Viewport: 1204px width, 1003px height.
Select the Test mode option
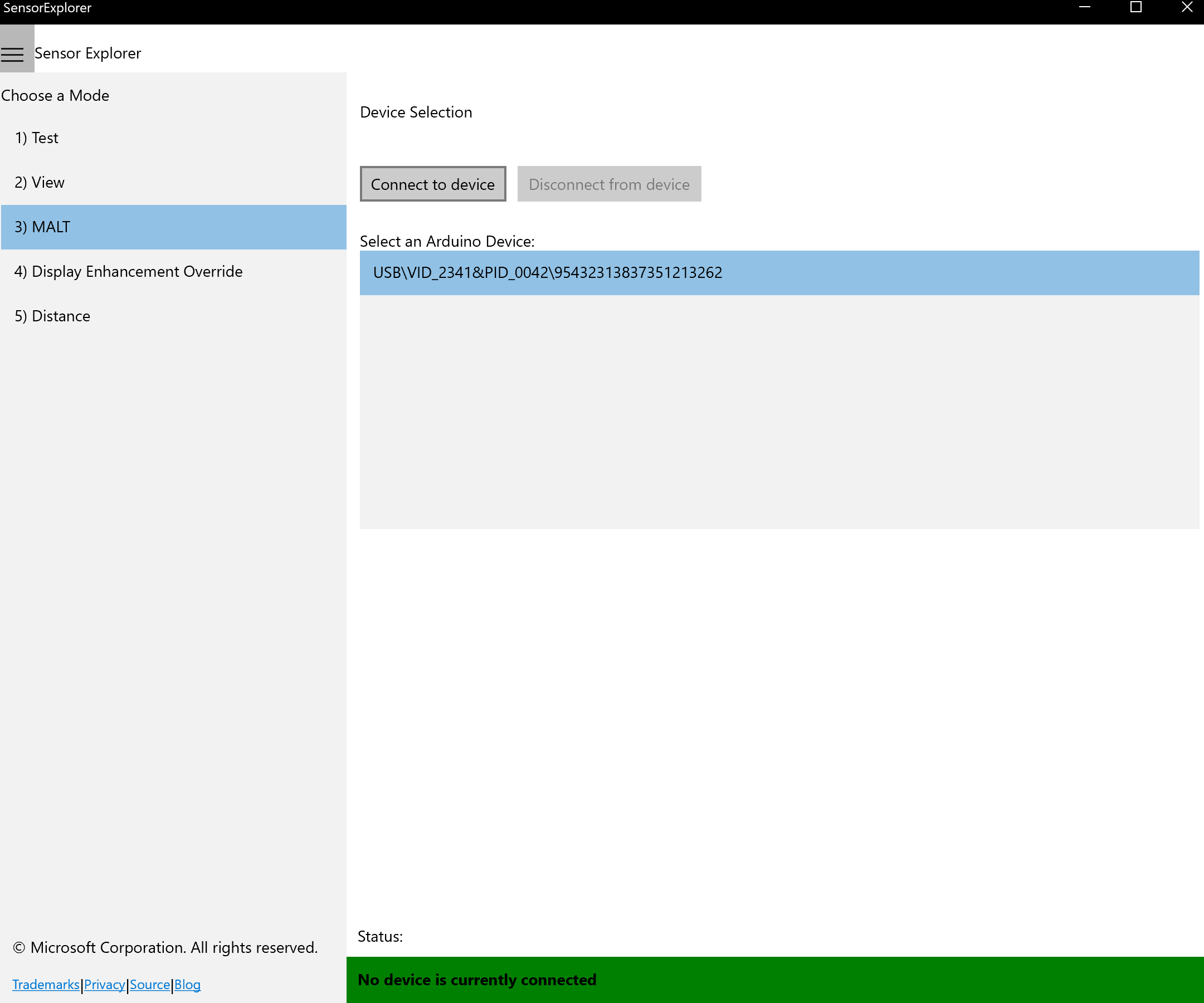[37, 137]
